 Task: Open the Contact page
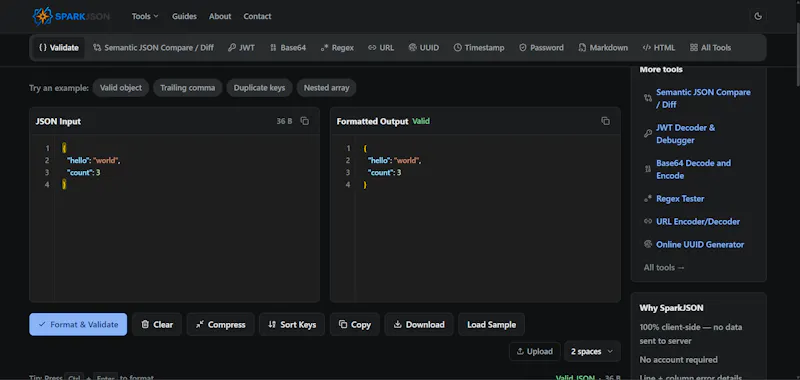pyautogui.click(x=257, y=16)
